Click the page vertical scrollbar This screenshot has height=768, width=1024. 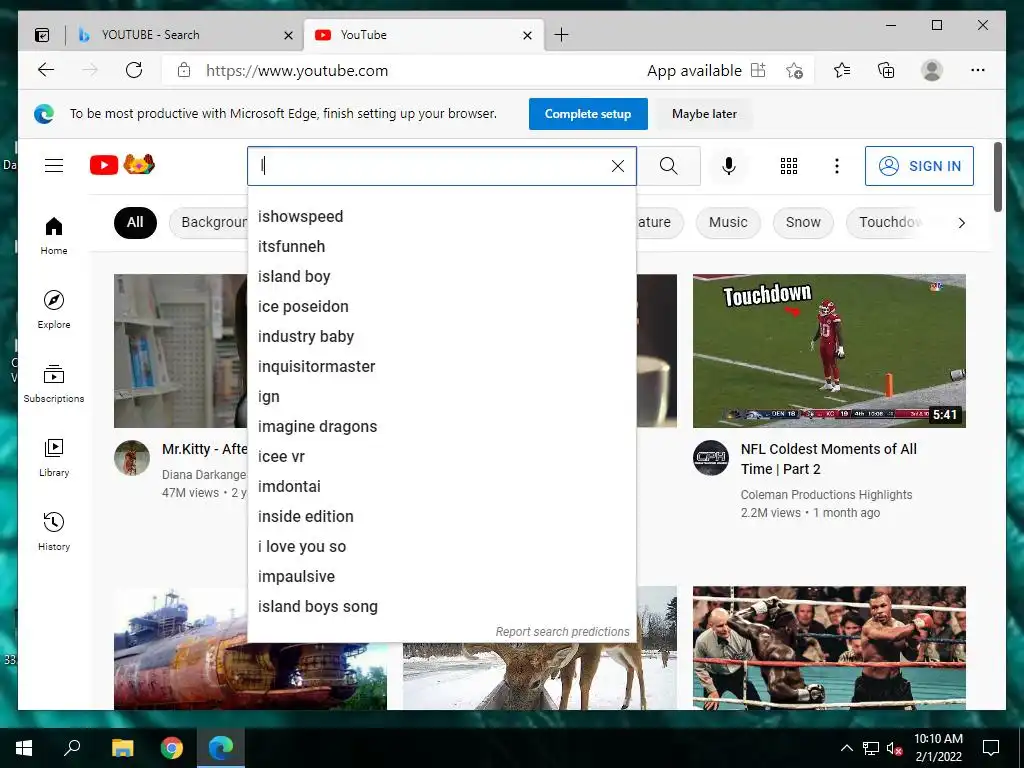pyautogui.click(x=998, y=176)
